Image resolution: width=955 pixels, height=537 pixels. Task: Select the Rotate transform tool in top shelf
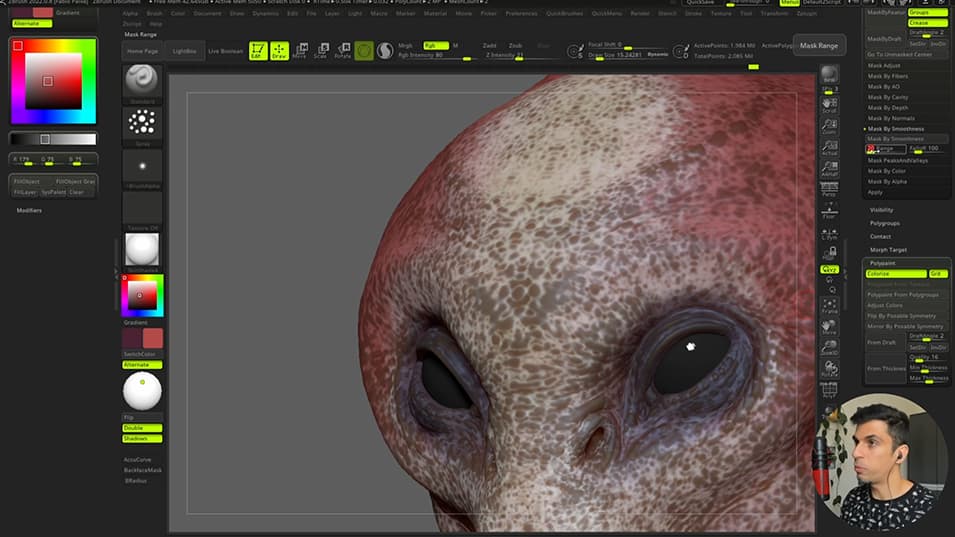coord(343,51)
